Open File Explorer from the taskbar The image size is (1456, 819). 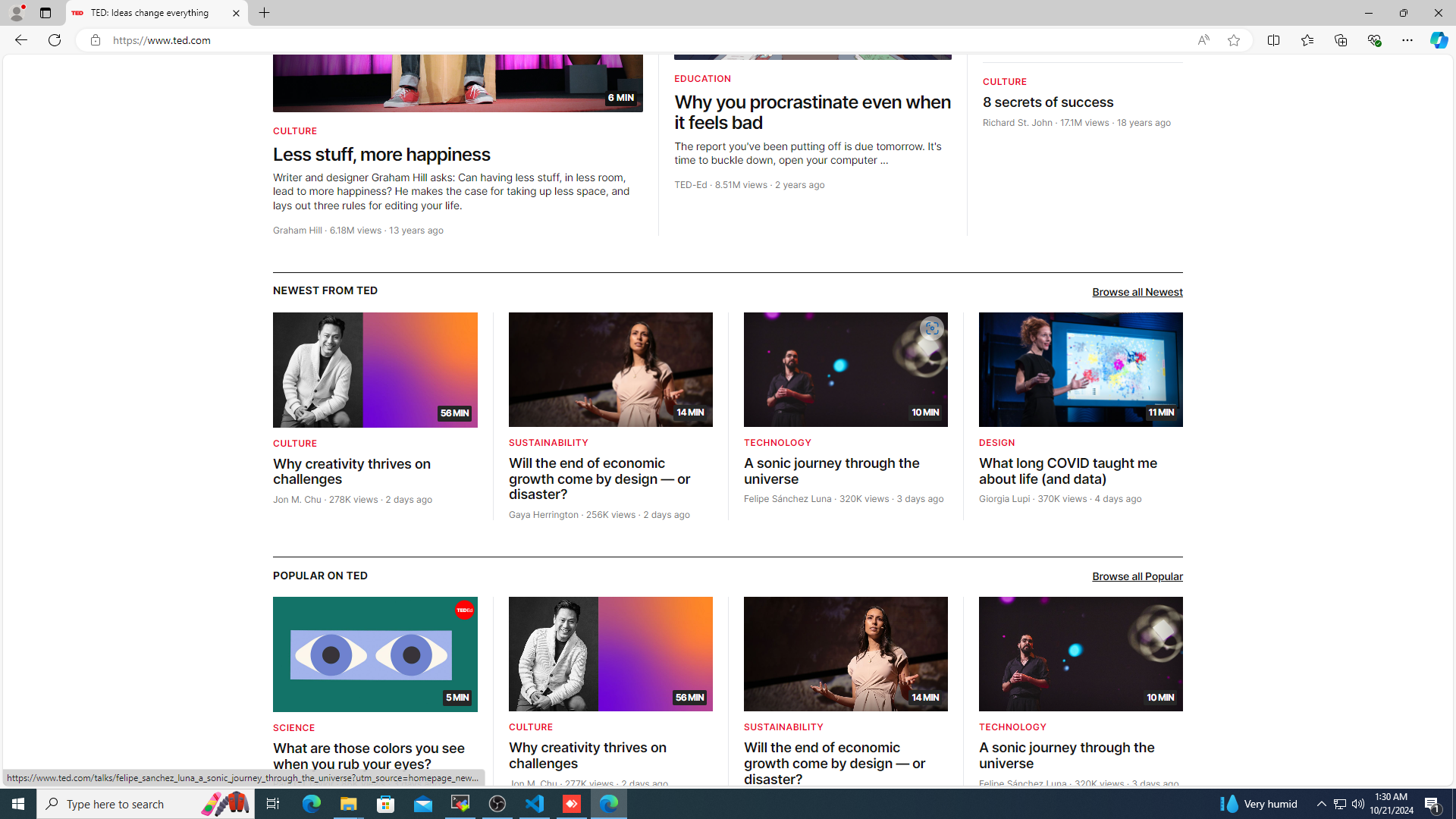tap(348, 804)
